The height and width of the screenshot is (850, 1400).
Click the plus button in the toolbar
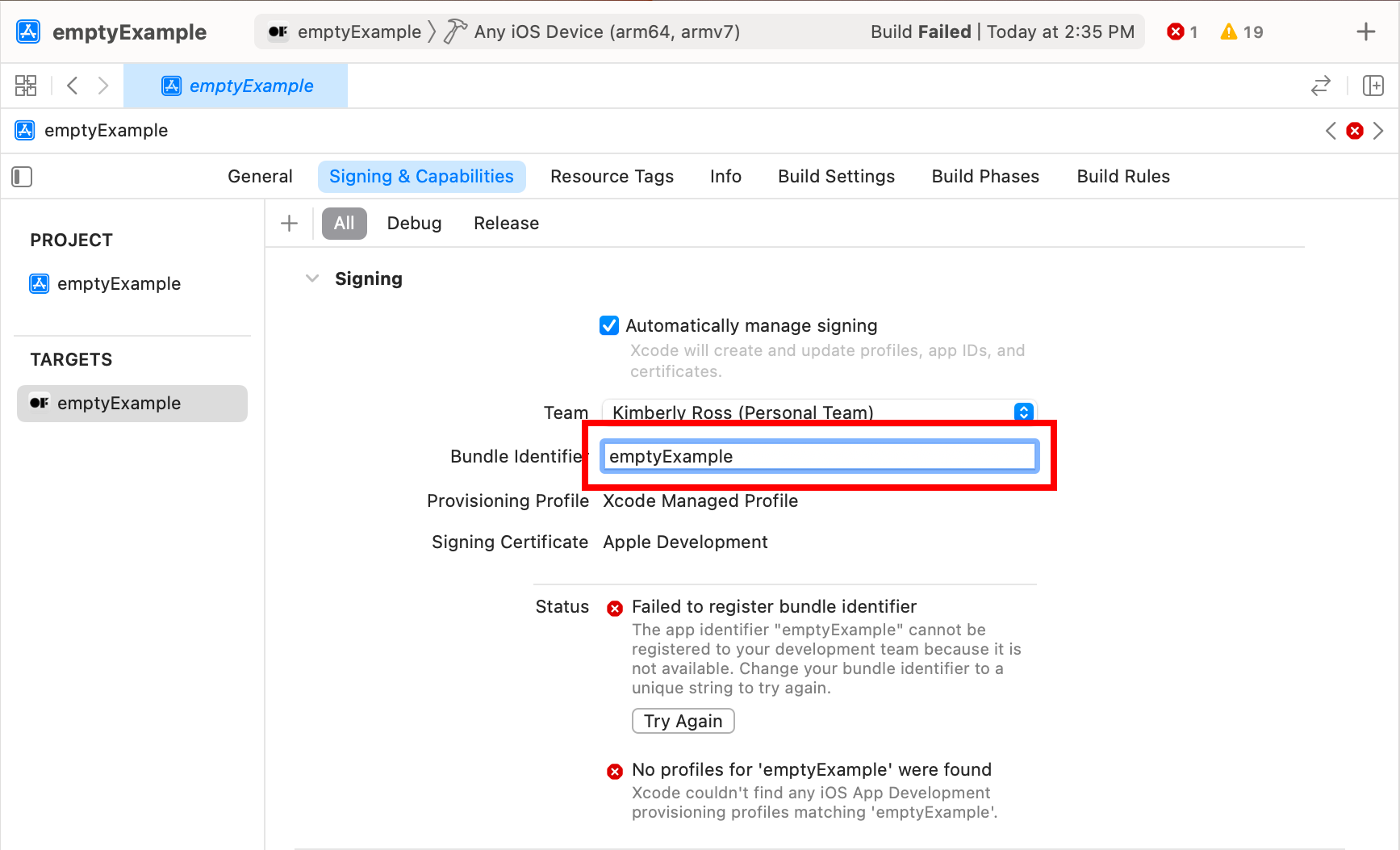[1365, 32]
